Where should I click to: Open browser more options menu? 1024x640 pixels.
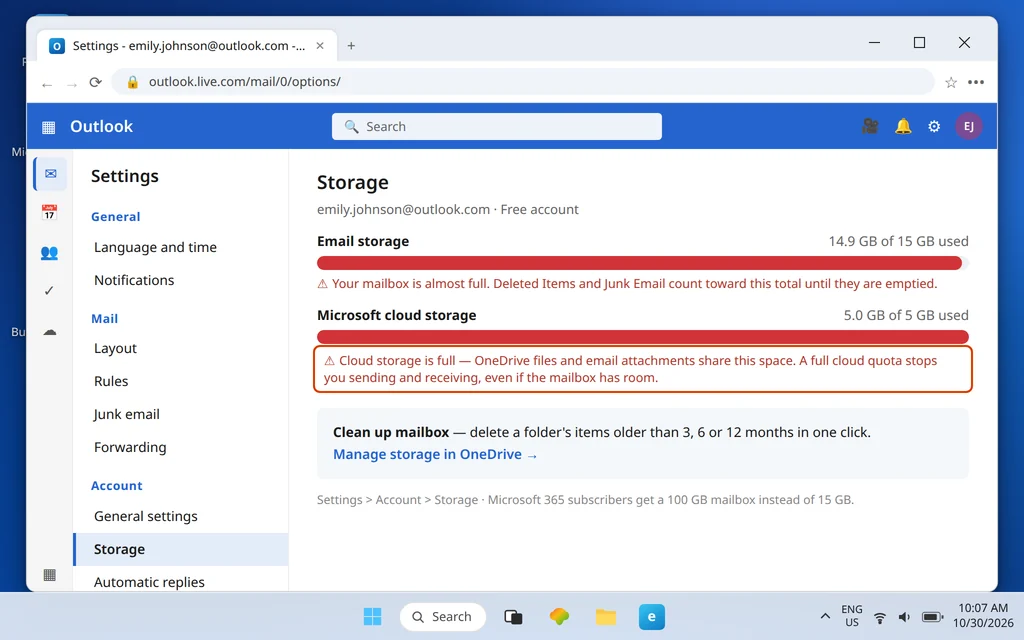[x=976, y=82]
